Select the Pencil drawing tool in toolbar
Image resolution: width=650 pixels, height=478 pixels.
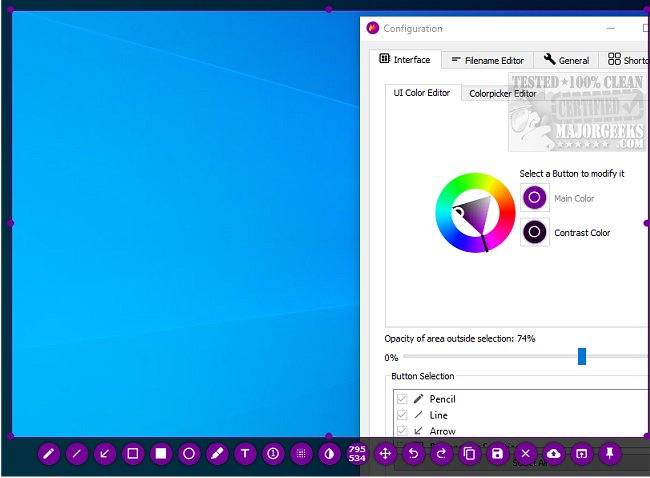[49, 454]
